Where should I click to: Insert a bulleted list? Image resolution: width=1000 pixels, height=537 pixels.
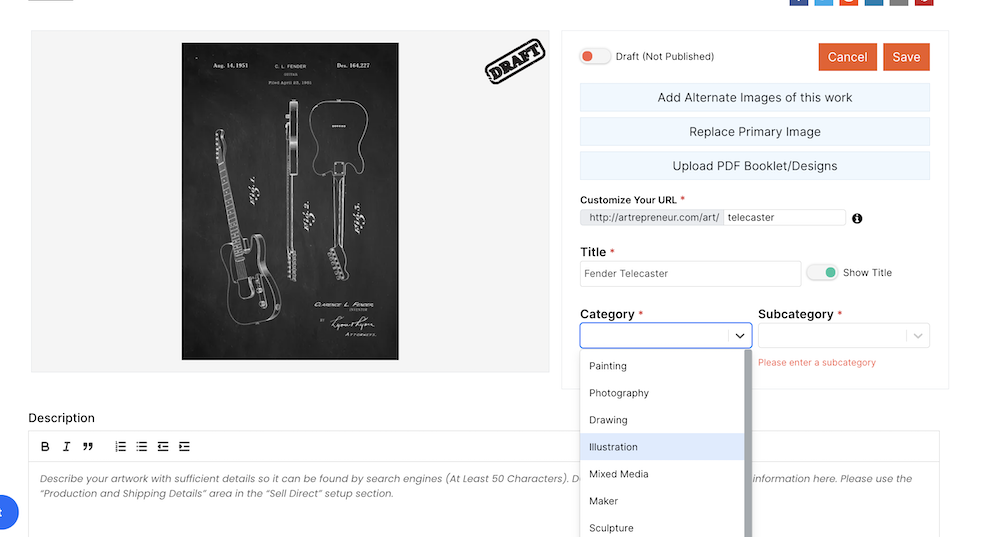click(x=142, y=446)
